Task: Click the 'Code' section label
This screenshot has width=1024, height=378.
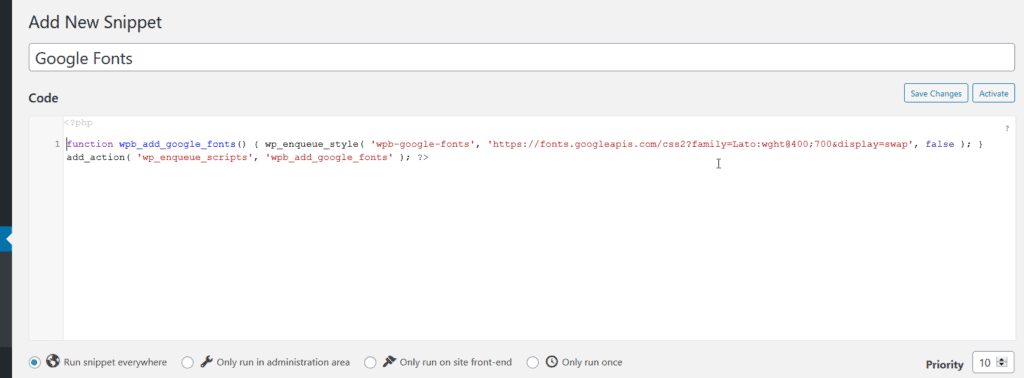Action: pyautogui.click(x=43, y=99)
